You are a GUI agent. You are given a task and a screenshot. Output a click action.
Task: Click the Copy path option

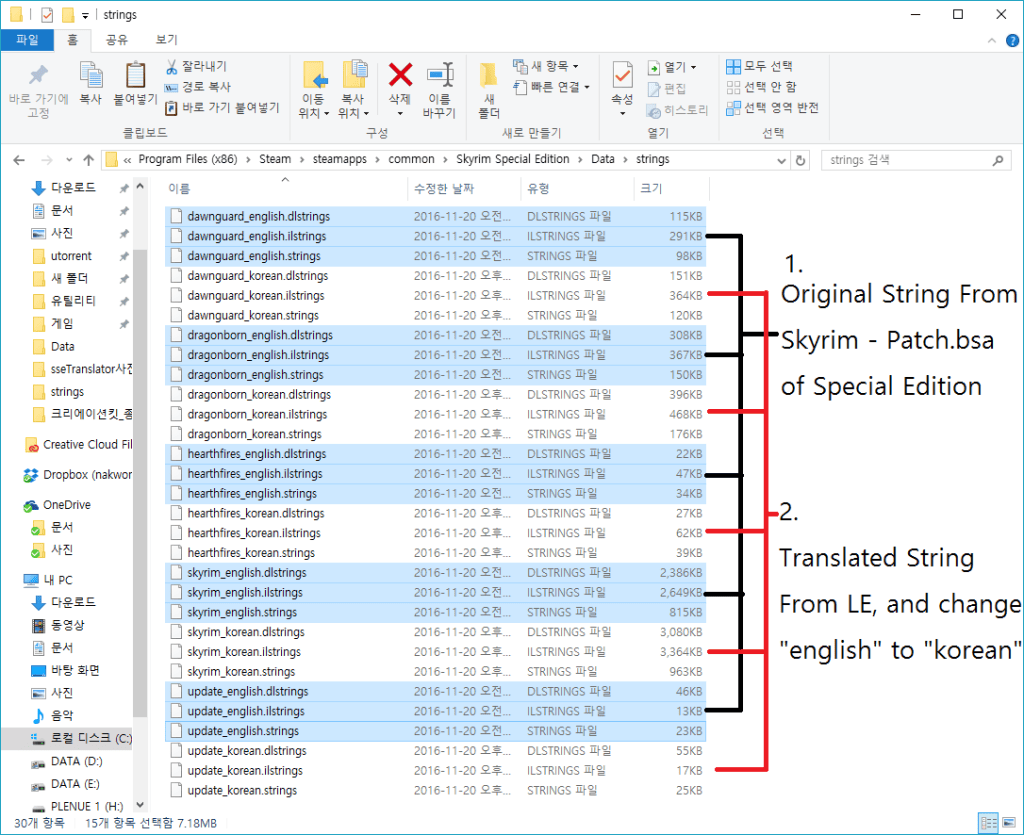click(x=198, y=87)
